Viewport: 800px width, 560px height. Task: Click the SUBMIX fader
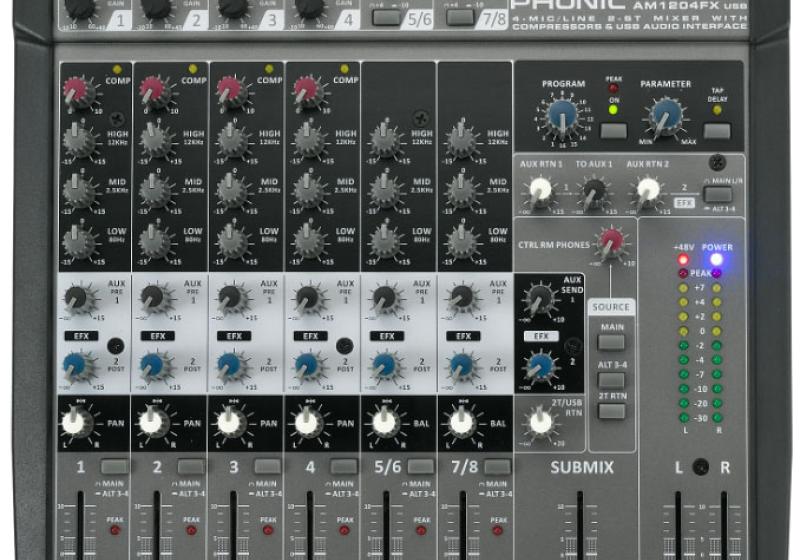580,525
